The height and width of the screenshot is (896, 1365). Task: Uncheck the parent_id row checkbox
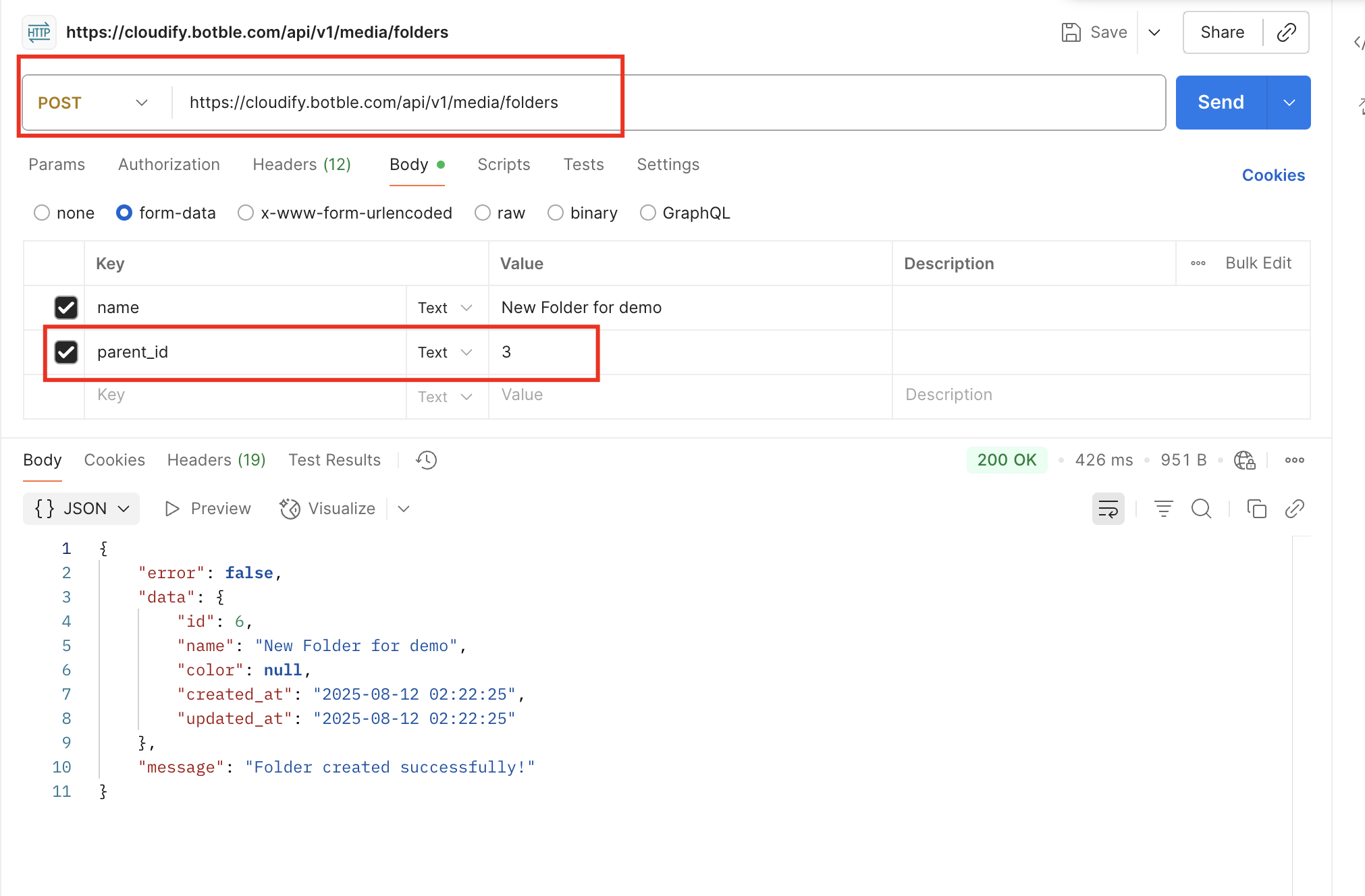tap(66, 352)
